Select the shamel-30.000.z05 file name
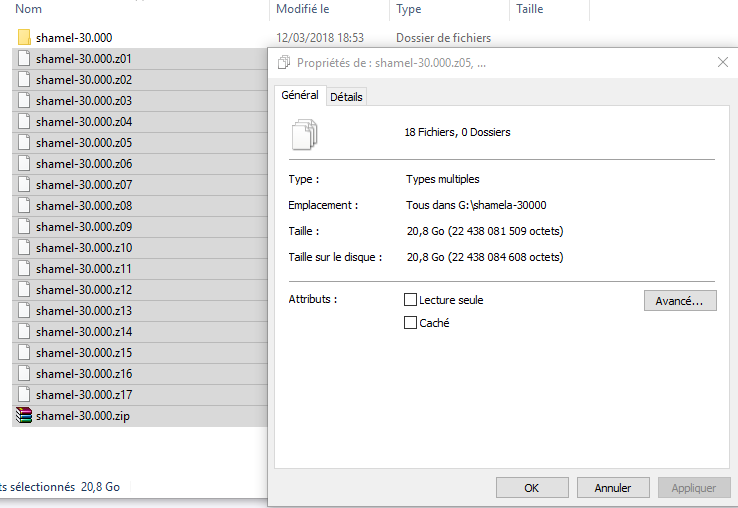This screenshot has height=508, width=738. click(84, 143)
